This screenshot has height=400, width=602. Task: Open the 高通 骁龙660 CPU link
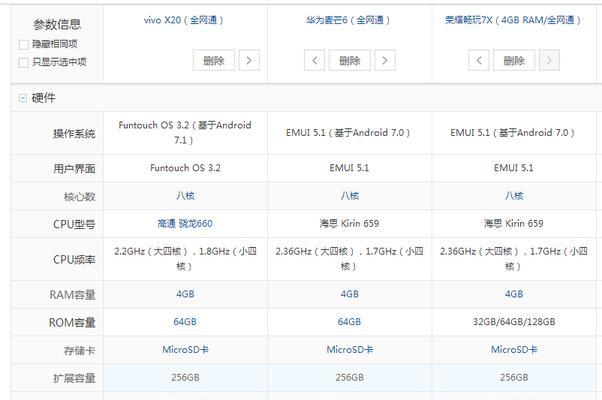click(x=185, y=223)
